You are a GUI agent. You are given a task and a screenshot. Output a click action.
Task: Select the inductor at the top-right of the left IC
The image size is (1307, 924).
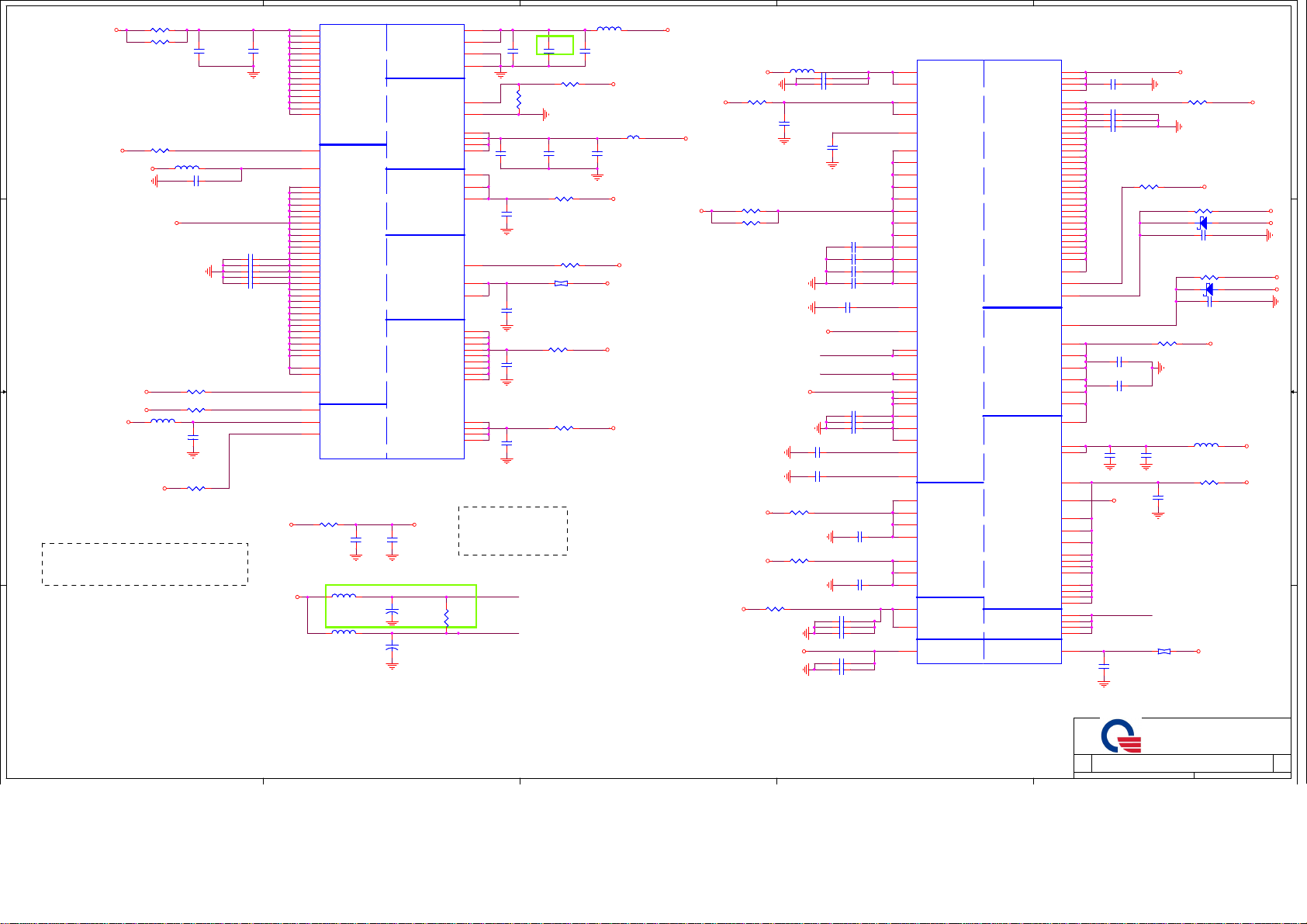pos(609,29)
